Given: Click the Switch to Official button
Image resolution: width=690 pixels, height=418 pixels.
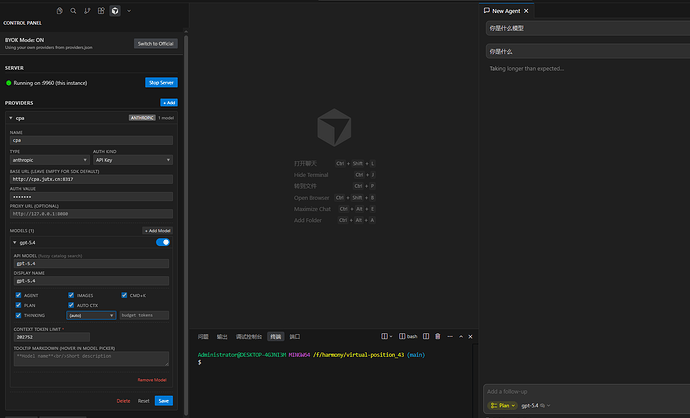Looking at the screenshot, I should 156,44.
